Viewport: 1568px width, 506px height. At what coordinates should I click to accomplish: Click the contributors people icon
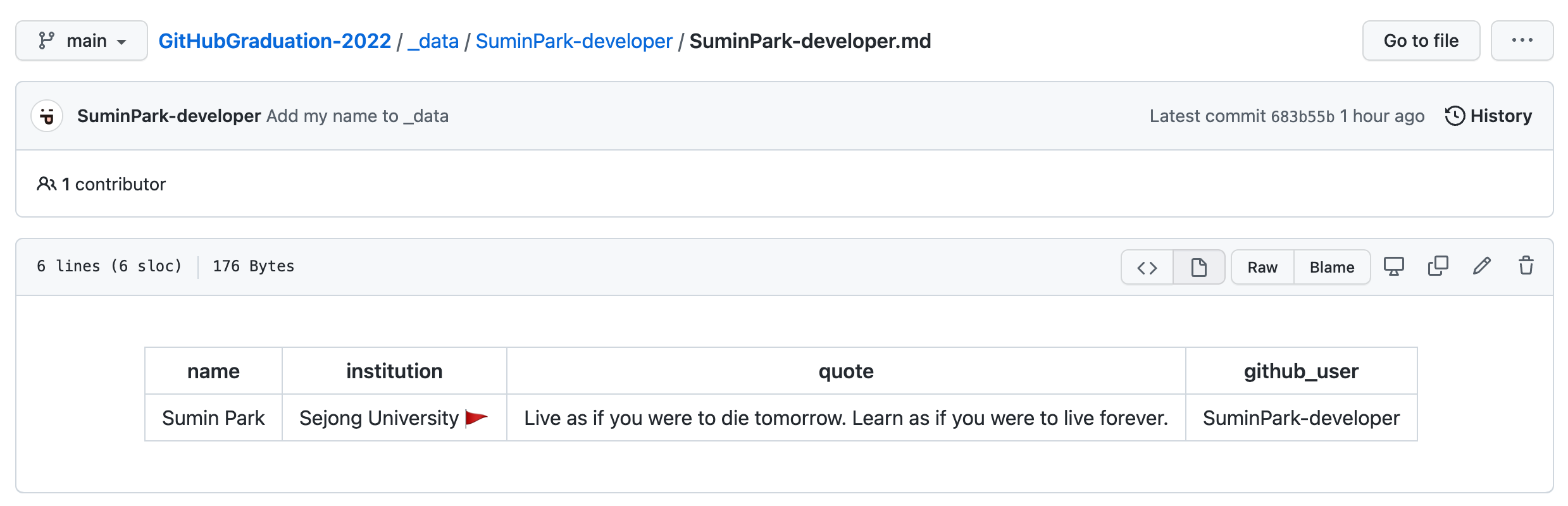[x=47, y=184]
